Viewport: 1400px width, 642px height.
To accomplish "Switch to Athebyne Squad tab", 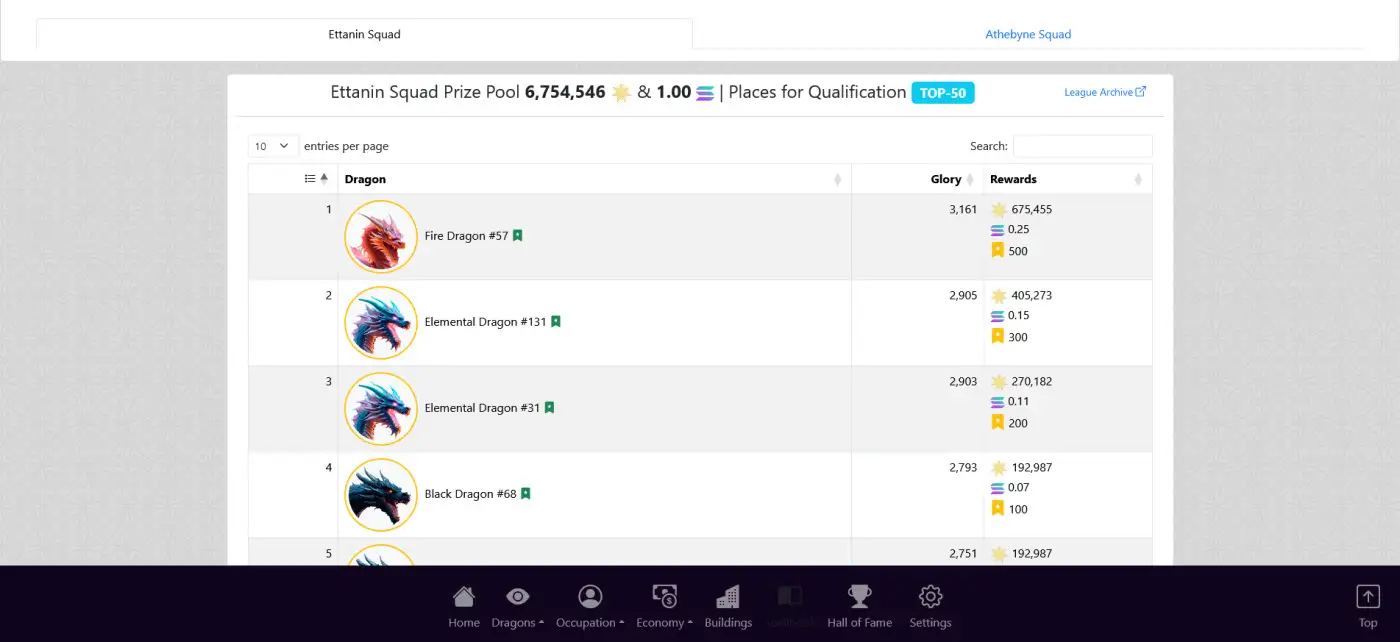I will pyautogui.click(x=1028, y=34).
